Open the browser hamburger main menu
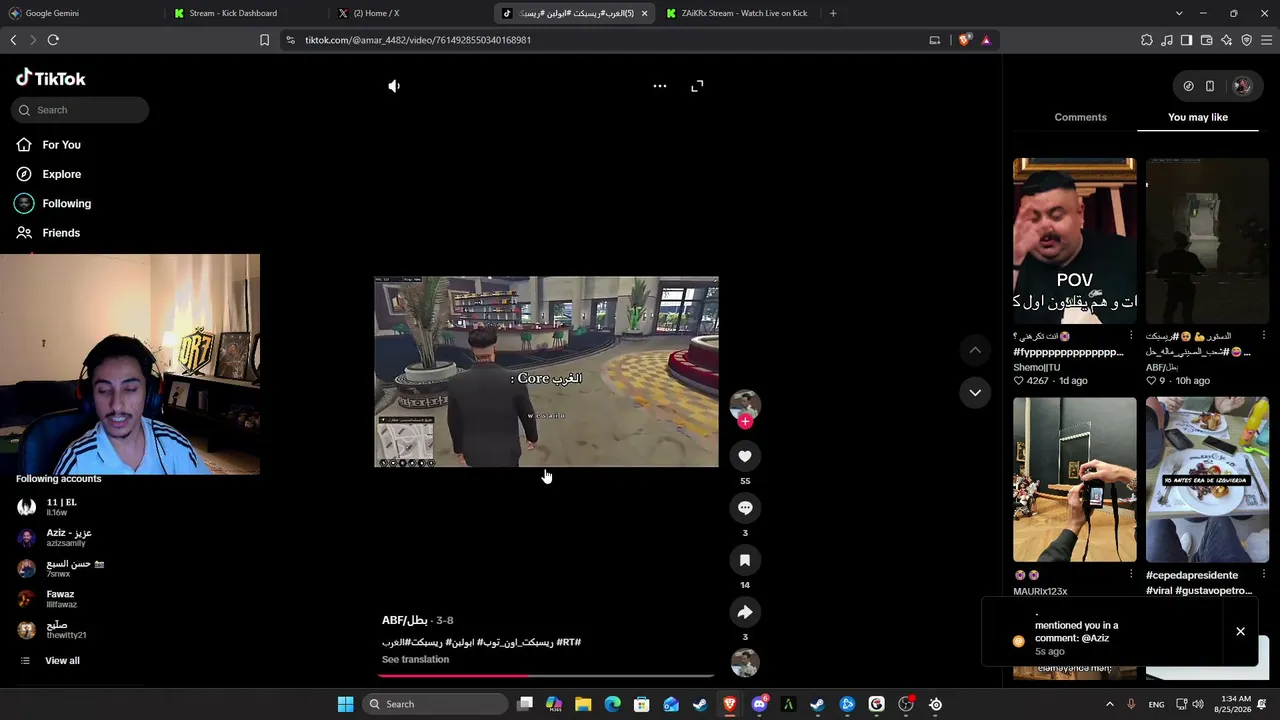 [1267, 40]
